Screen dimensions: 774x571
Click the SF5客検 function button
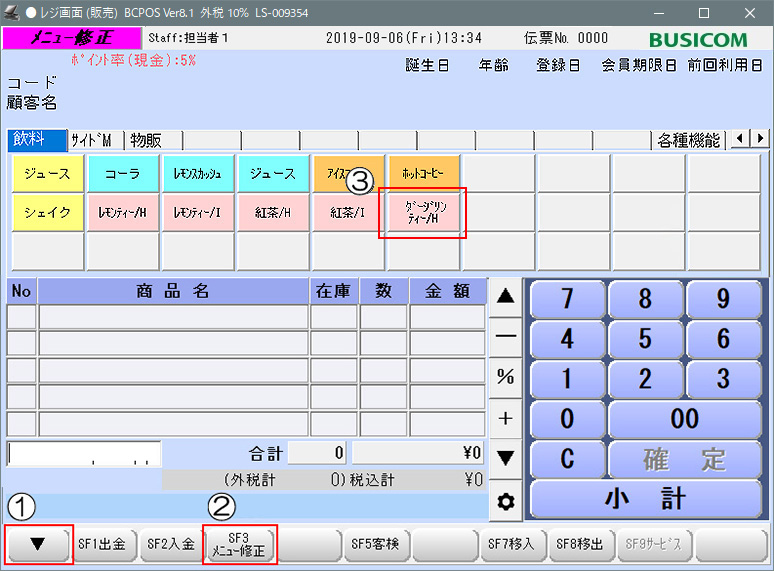[375, 545]
